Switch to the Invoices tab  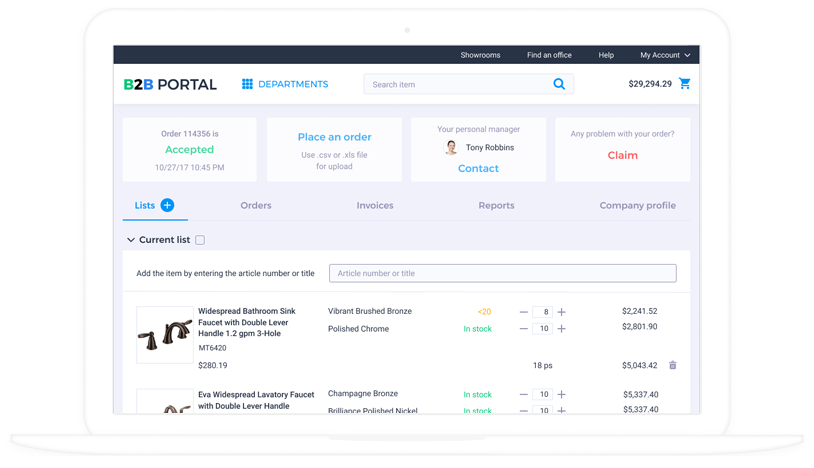pyautogui.click(x=375, y=205)
